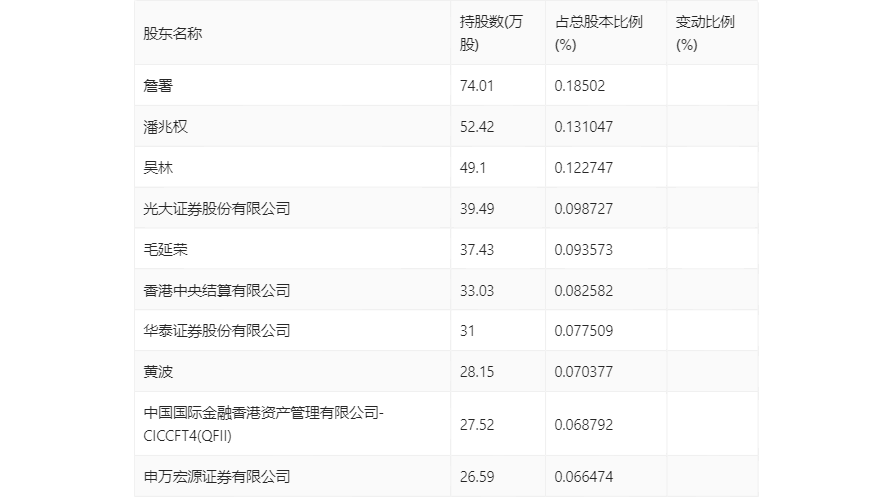Click percentage value 0.082582

584,291
